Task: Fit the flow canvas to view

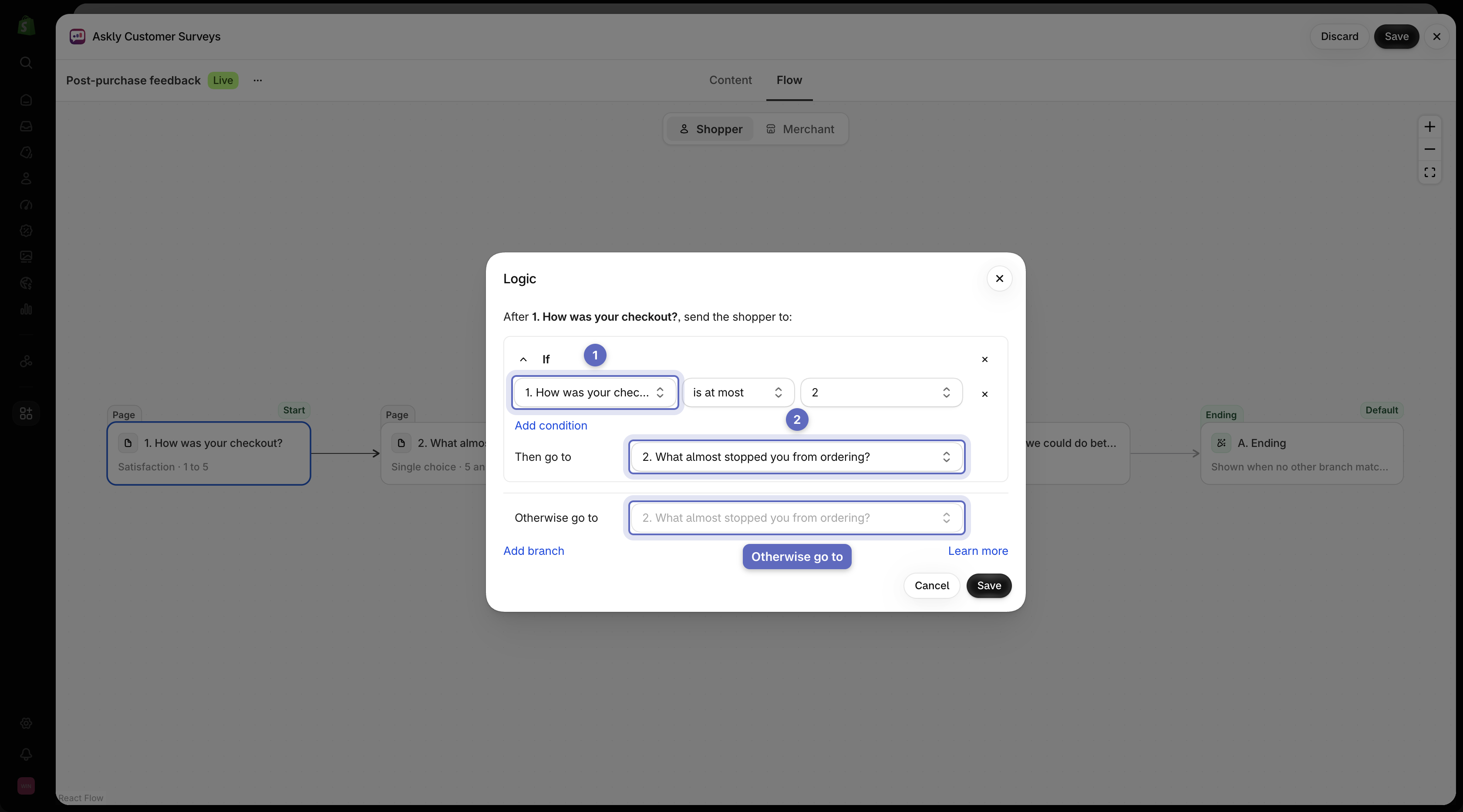Action: coord(1429,172)
